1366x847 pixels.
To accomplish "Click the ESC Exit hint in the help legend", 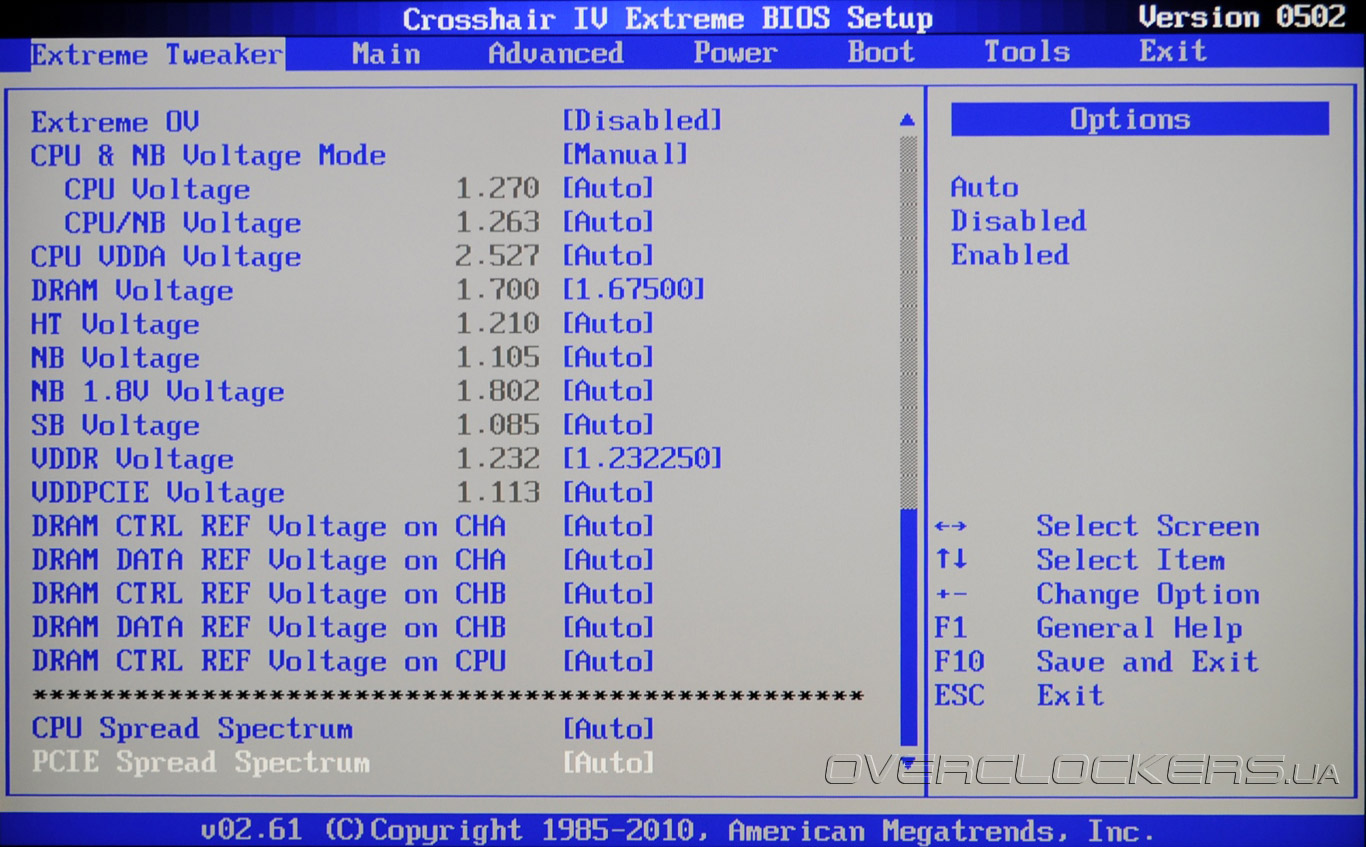I will 1019,696.
